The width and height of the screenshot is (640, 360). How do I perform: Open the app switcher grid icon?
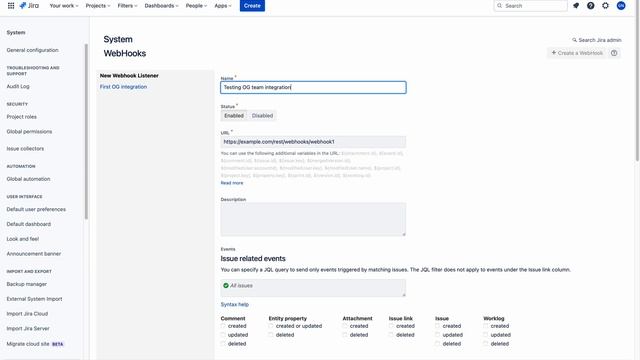point(11,6)
